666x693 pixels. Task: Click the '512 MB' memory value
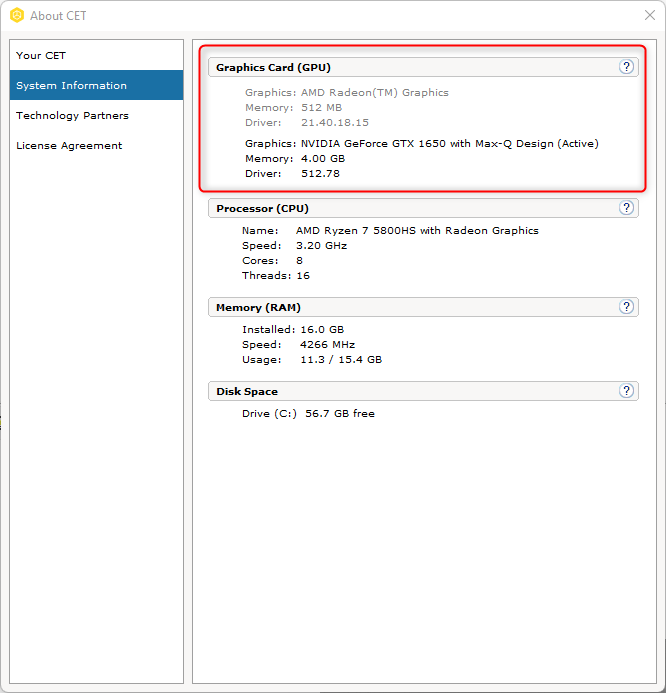pos(322,107)
